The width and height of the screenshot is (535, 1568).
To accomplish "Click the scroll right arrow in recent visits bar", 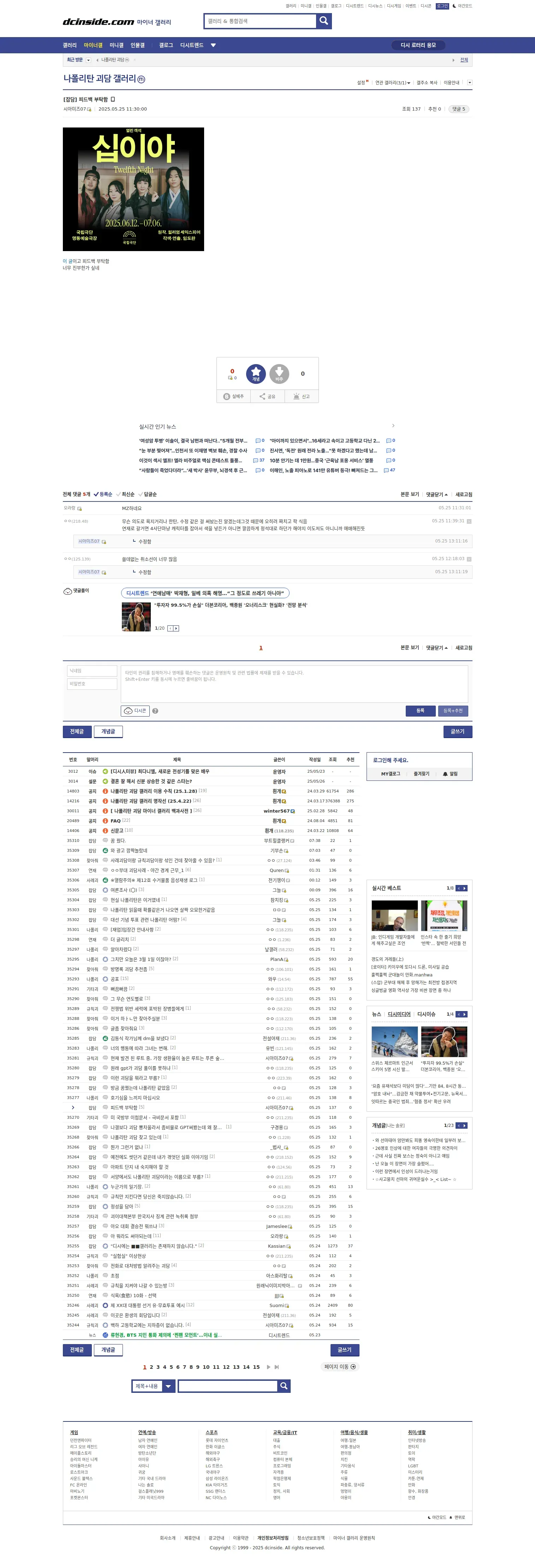I will (453, 60).
